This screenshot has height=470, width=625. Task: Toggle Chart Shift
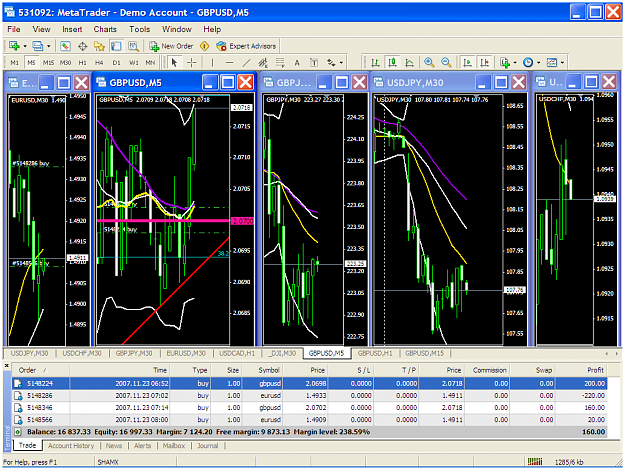coord(484,62)
